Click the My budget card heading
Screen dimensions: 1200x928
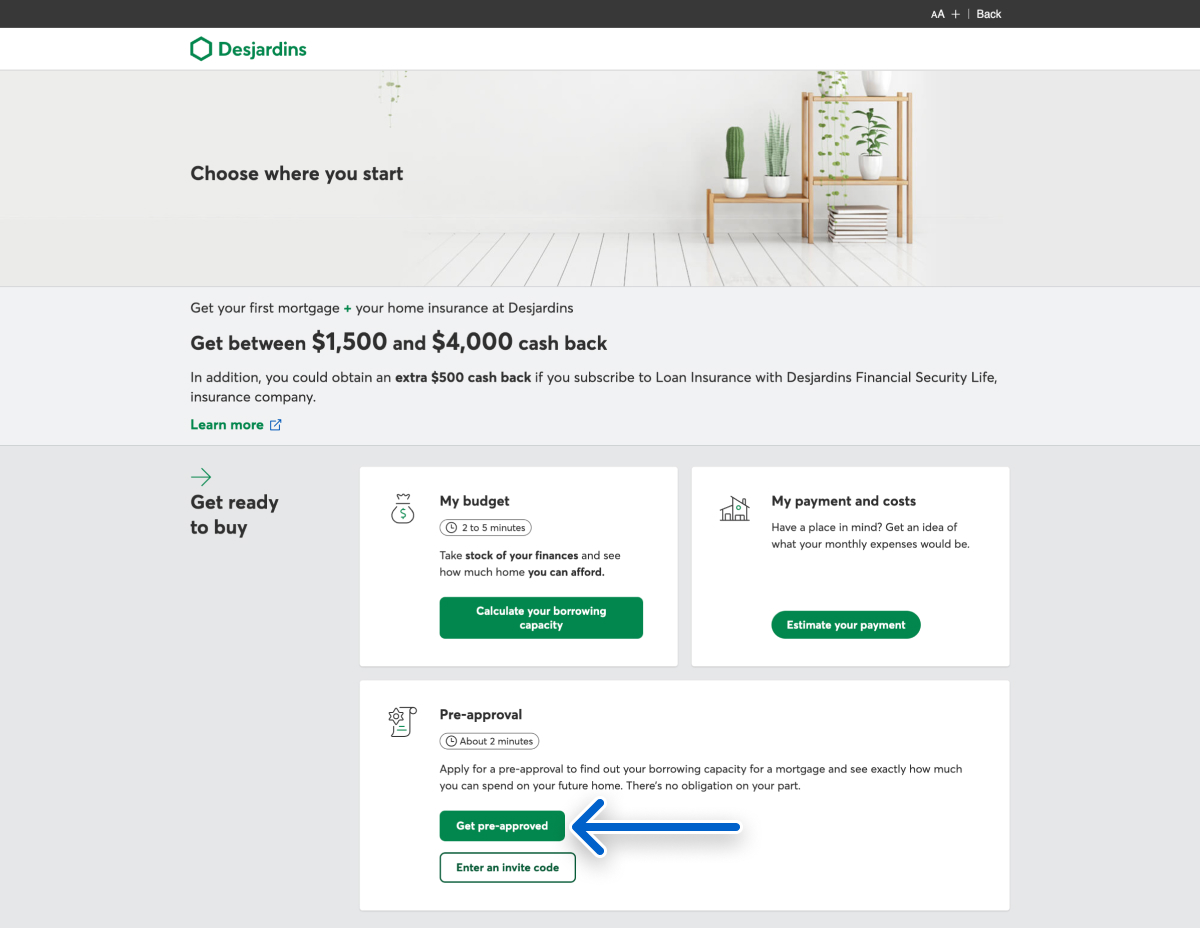click(474, 501)
